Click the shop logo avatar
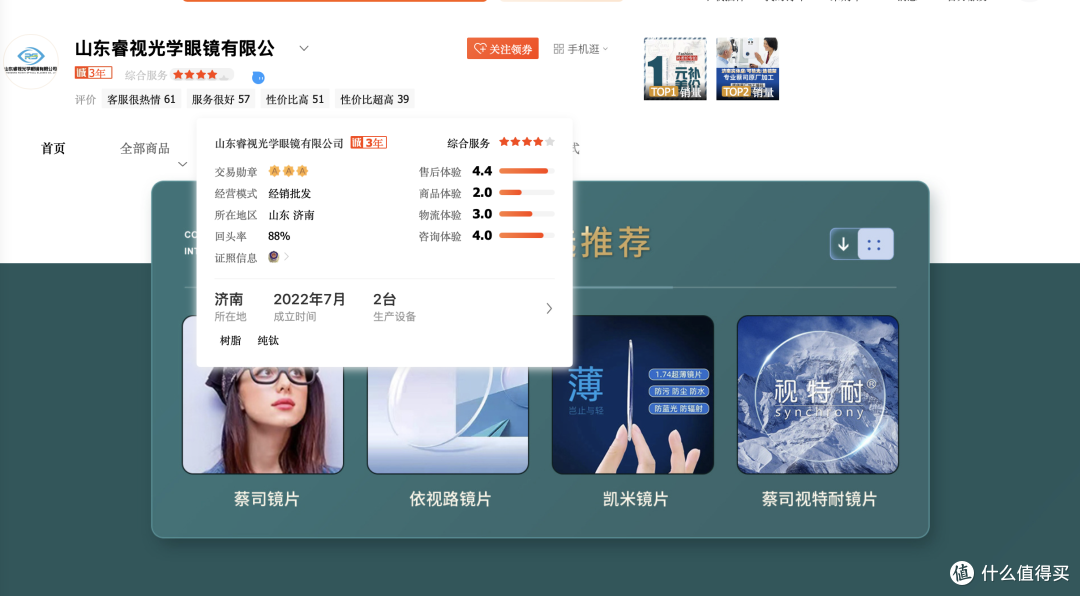 (x=30, y=61)
